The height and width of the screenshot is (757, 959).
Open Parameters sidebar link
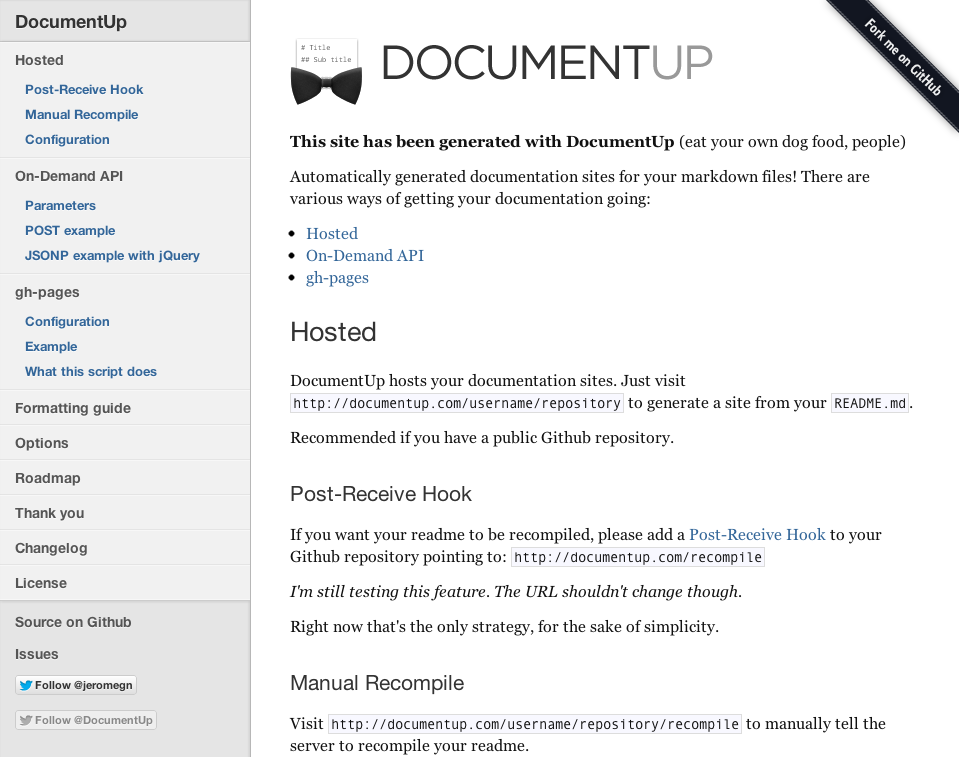[61, 205]
